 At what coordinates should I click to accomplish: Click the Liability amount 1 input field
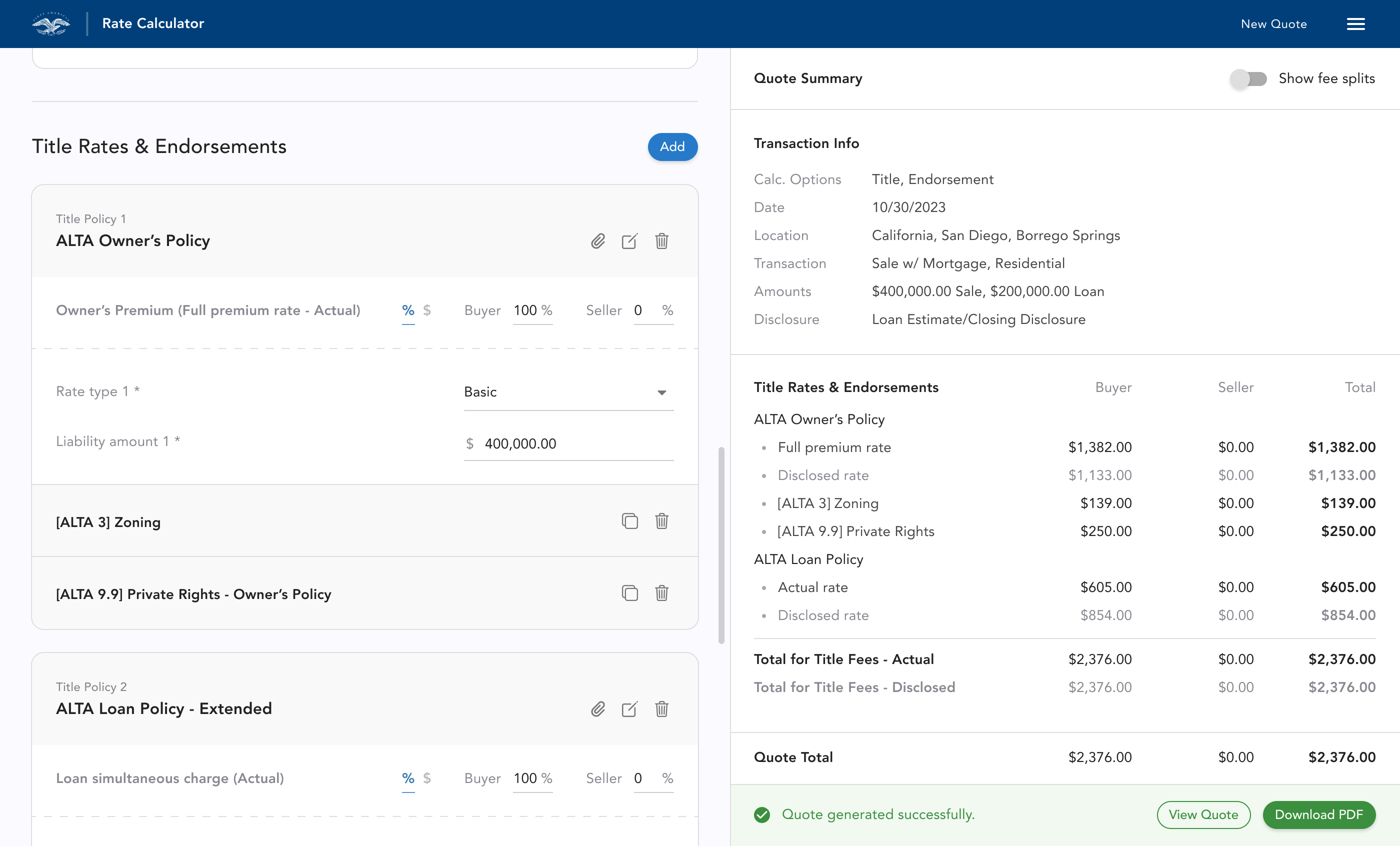coord(568,443)
